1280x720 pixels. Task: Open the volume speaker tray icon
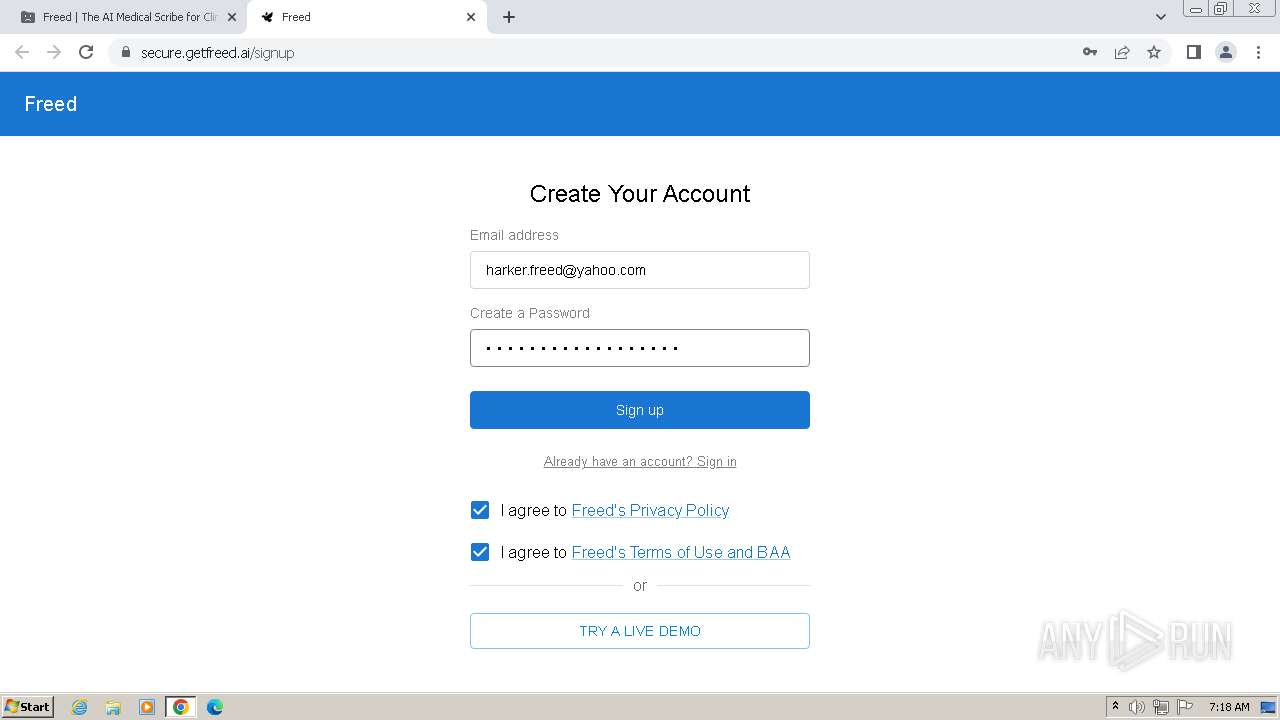point(1137,707)
